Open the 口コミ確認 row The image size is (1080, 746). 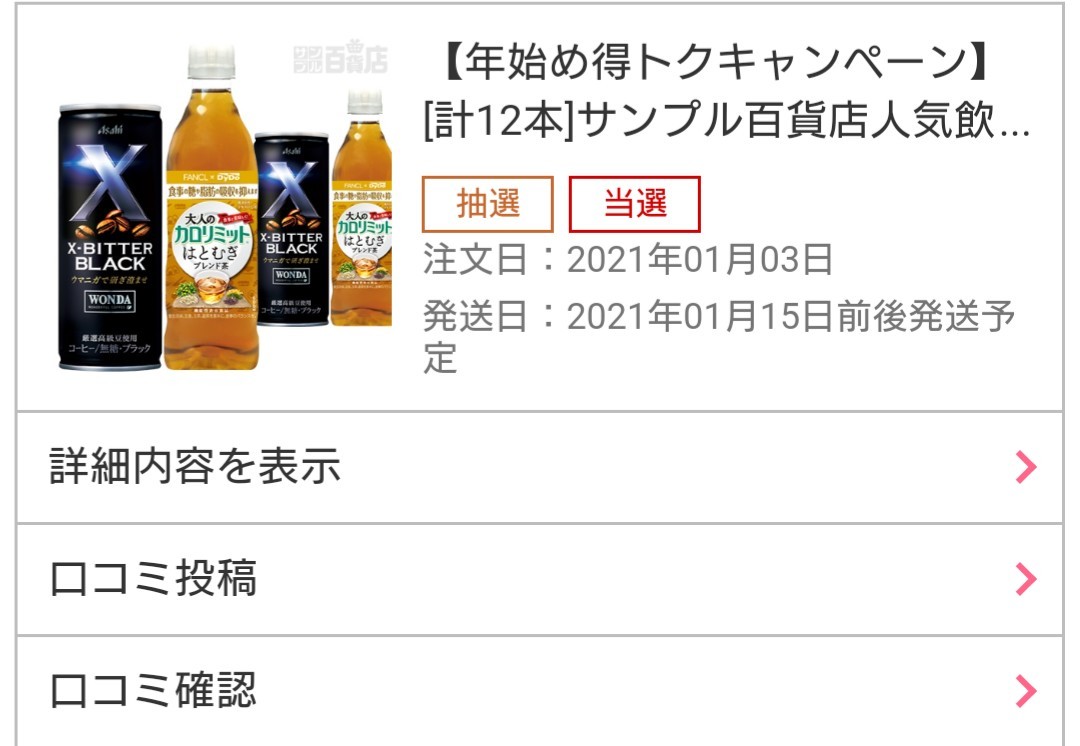(x=540, y=691)
